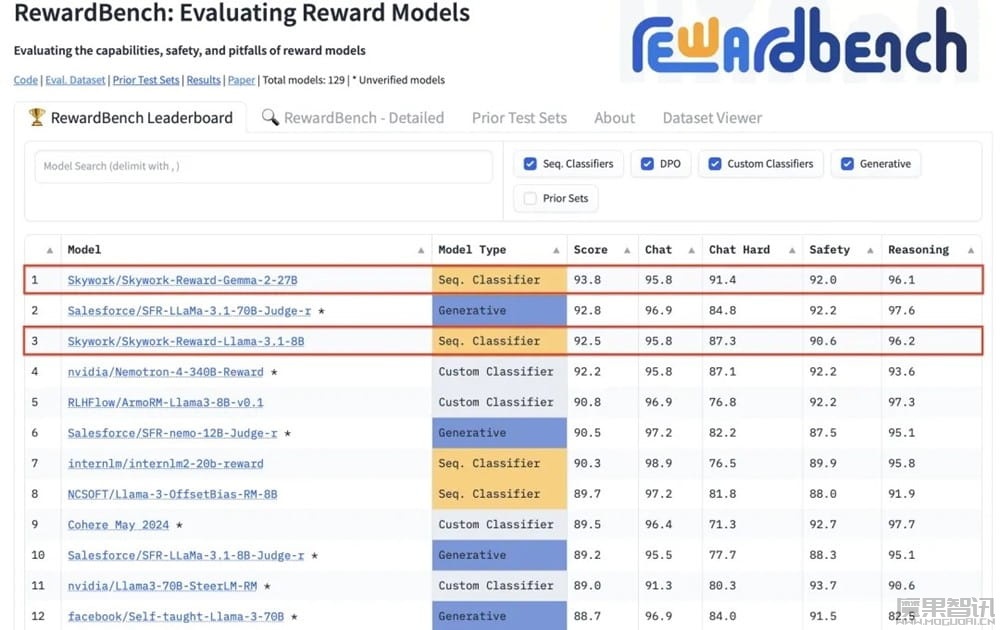This screenshot has width=1000, height=630.
Task: Sort by the rank column arrow
Action: pos(49,251)
